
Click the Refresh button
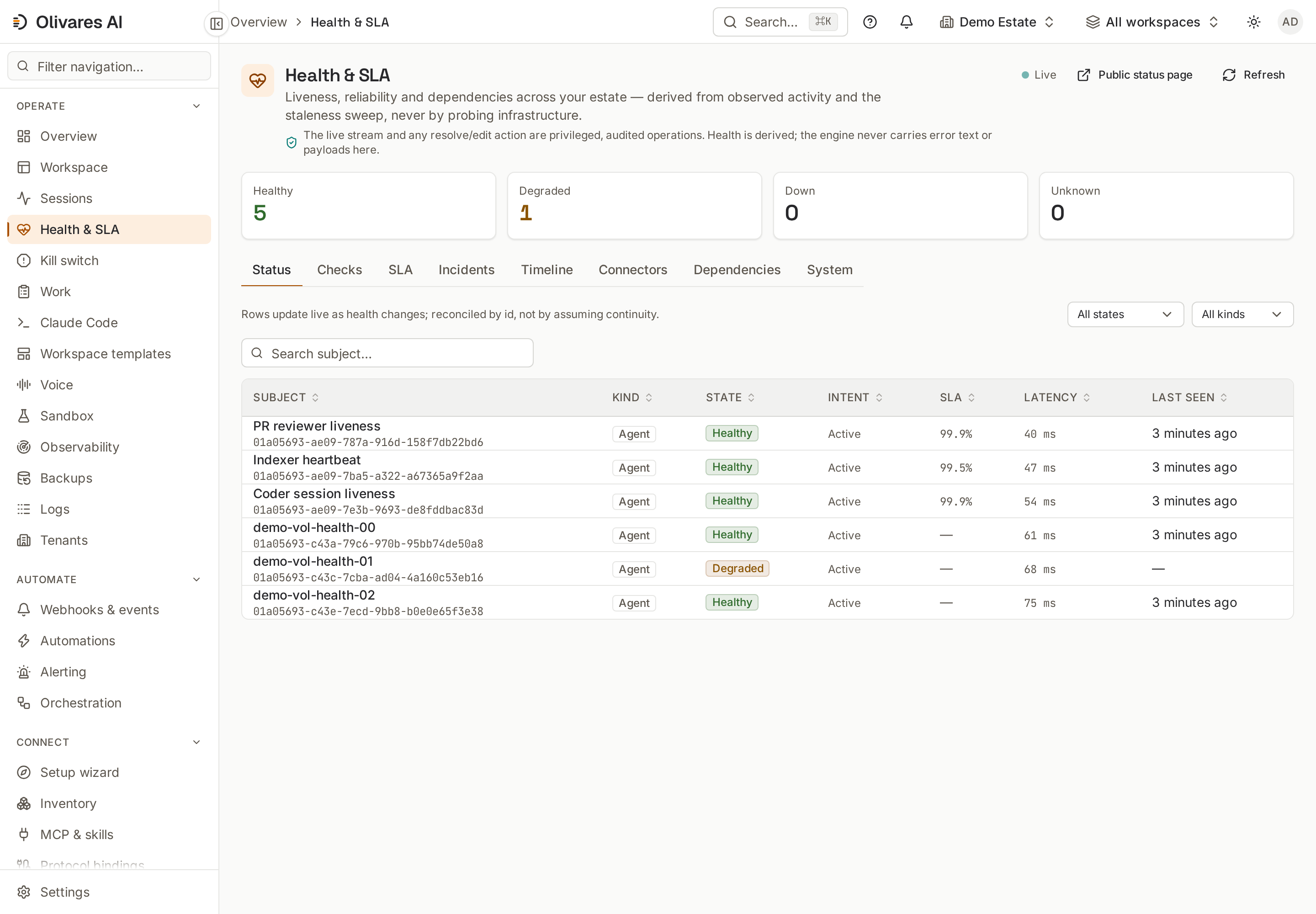click(1253, 75)
